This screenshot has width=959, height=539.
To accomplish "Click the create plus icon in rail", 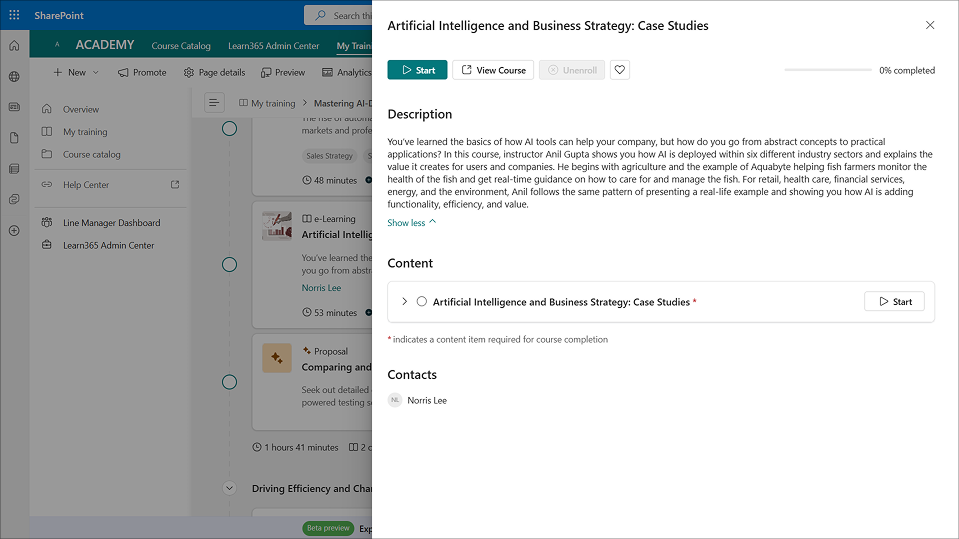I will pyautogui.click(x=14, y=231).
